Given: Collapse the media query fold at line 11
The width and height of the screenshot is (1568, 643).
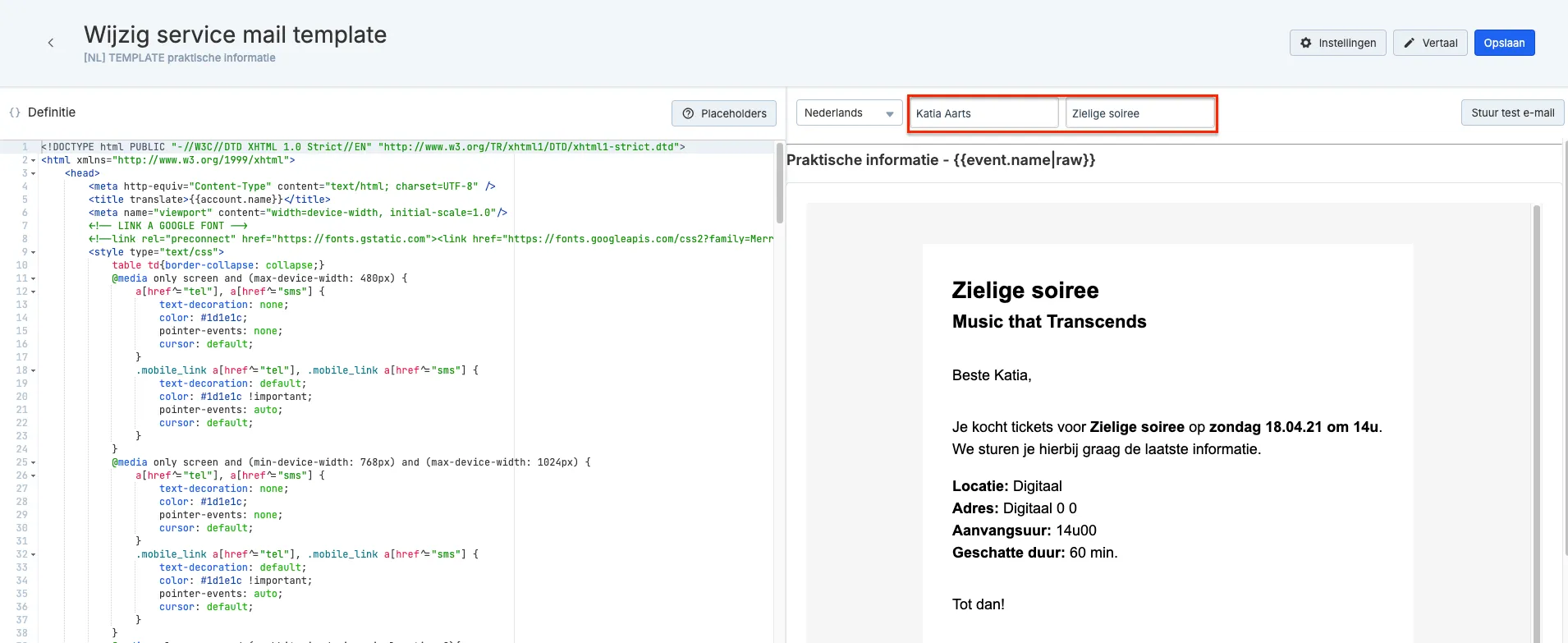Looking at the screenshot, I should [x=33, y=278].
